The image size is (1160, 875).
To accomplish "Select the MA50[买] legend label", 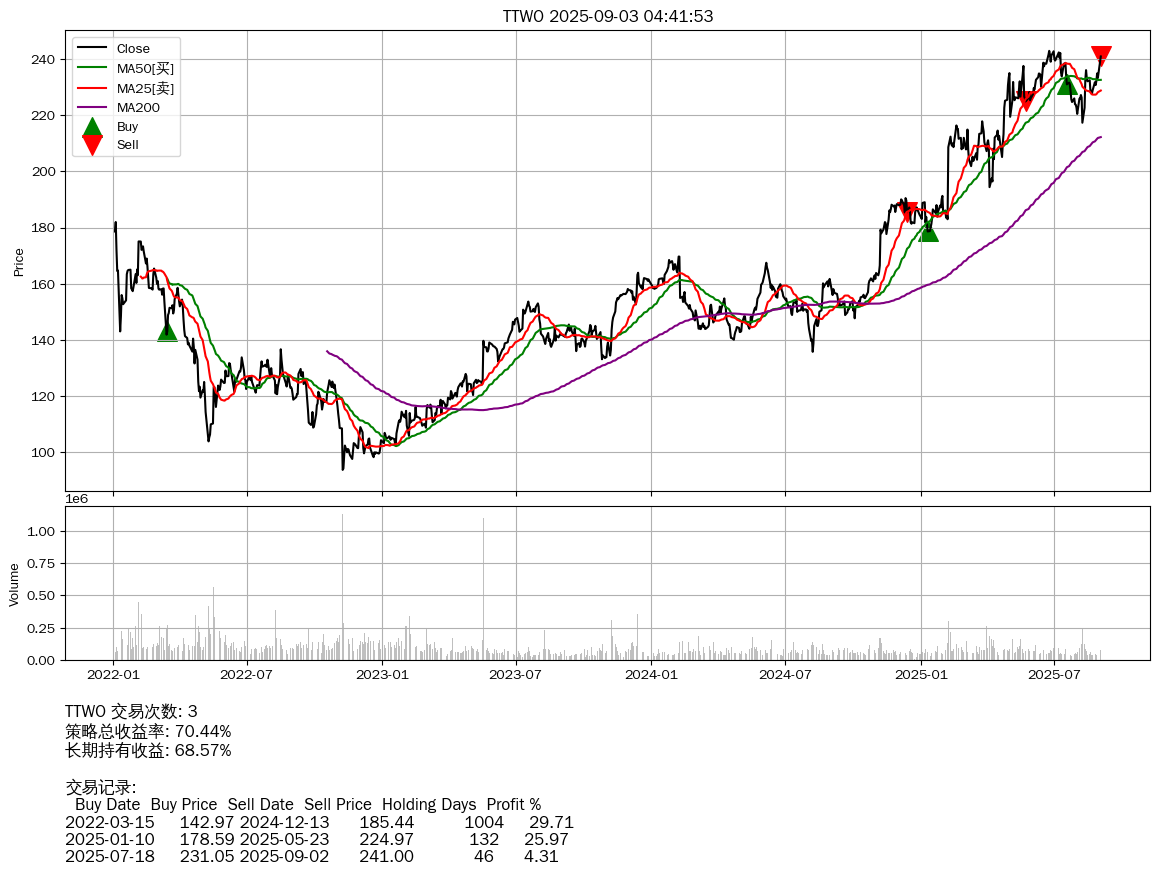I will 145,69.
